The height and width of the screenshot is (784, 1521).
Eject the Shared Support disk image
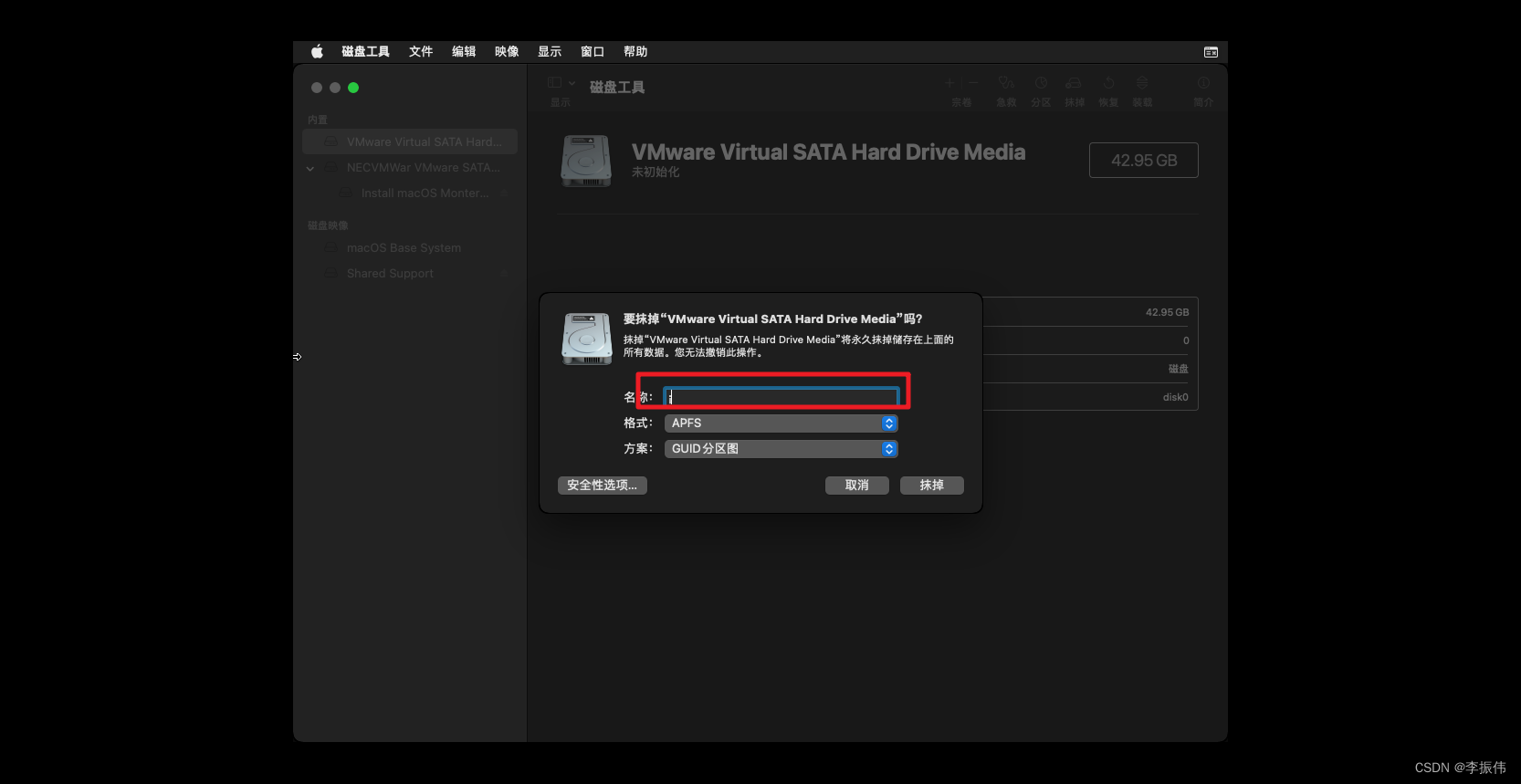[x=504, y=273]
